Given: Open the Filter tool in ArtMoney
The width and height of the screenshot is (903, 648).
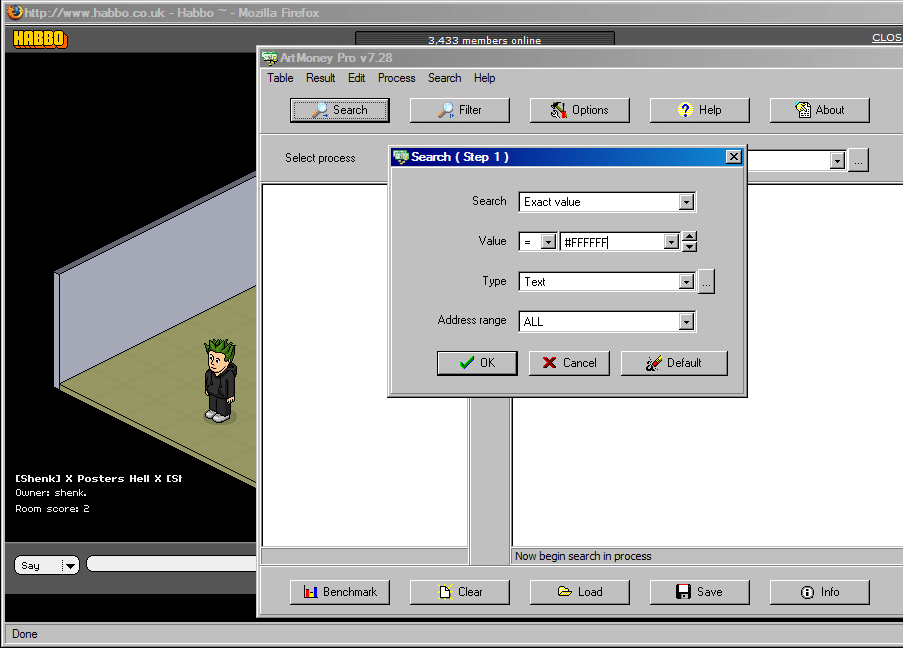Looking at the screenshot, I should coord(460,110).
